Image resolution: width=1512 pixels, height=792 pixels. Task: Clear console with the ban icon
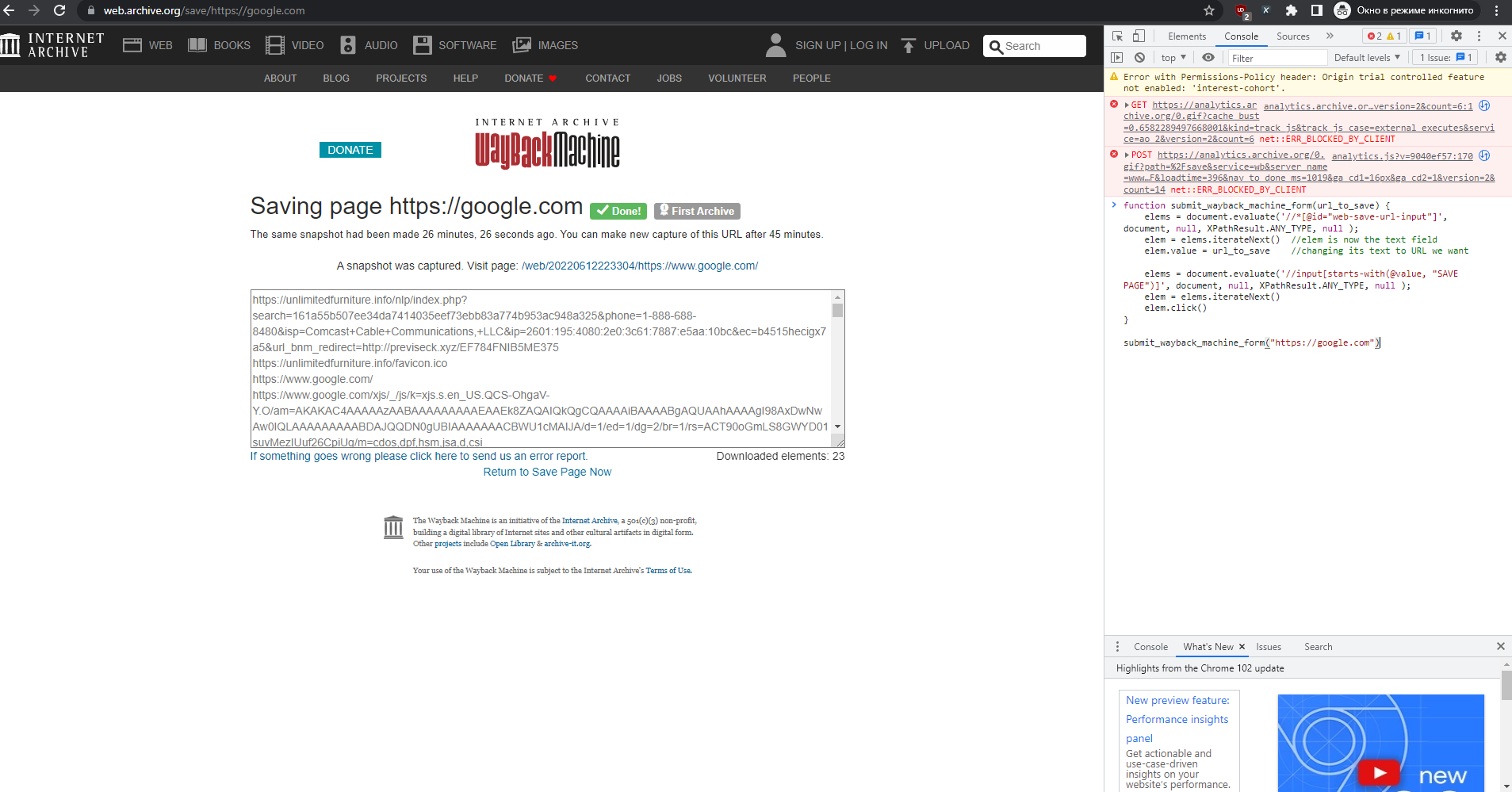tap(1139, 57)
